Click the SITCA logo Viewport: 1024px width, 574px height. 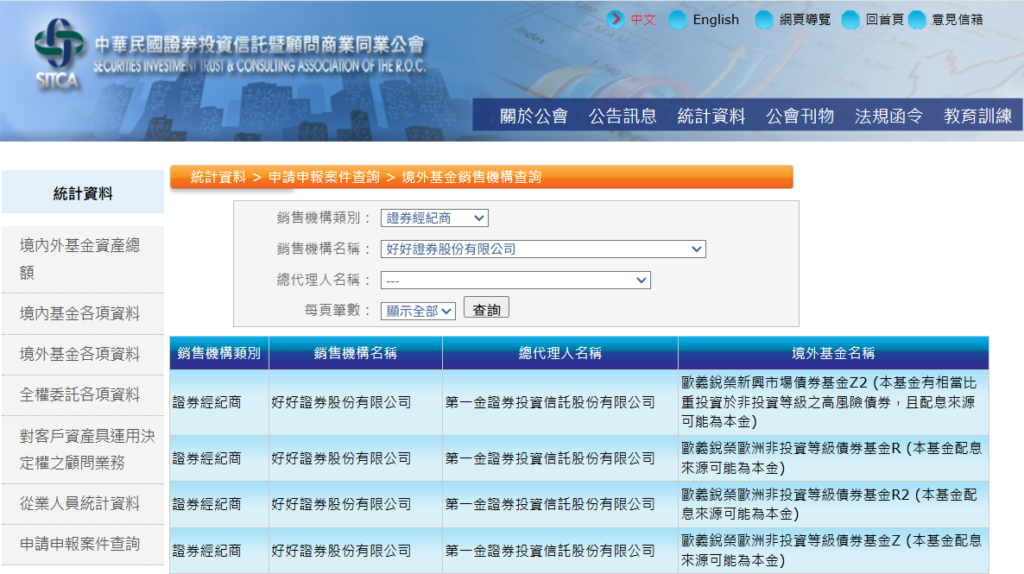click(x=58, y=54)
